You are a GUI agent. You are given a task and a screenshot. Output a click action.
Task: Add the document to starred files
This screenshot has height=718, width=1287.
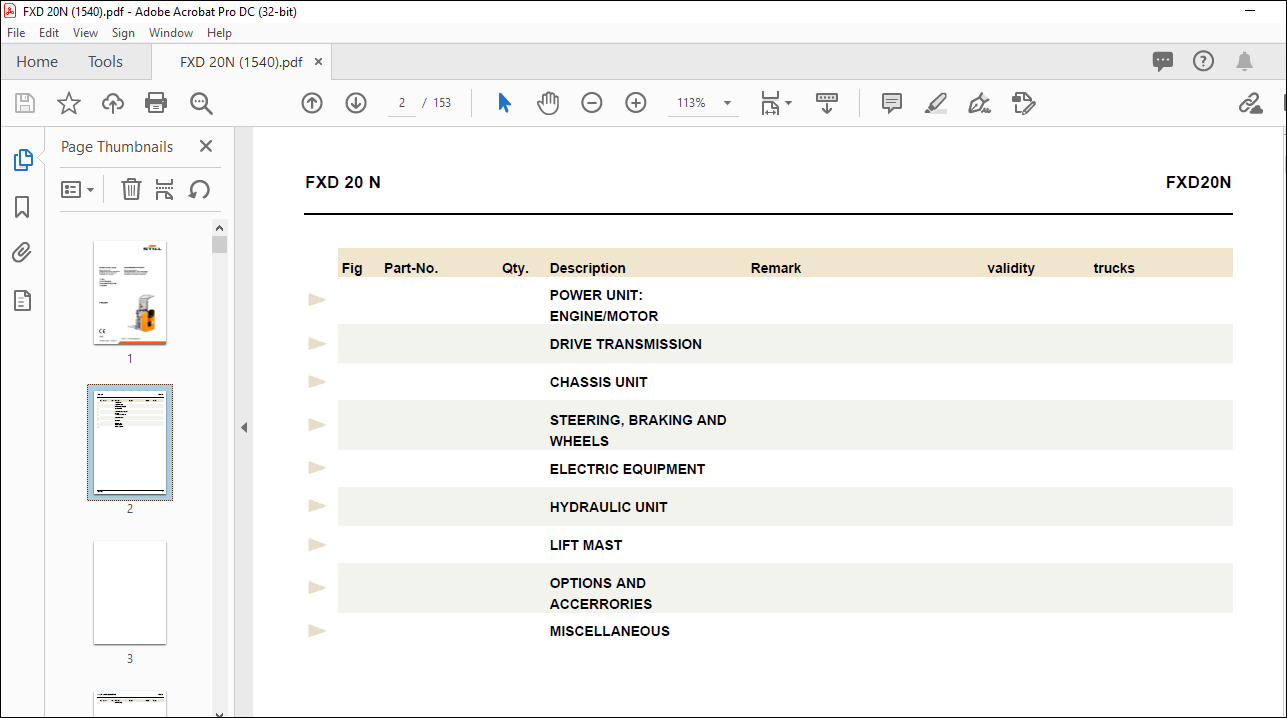tap(69, 103)
